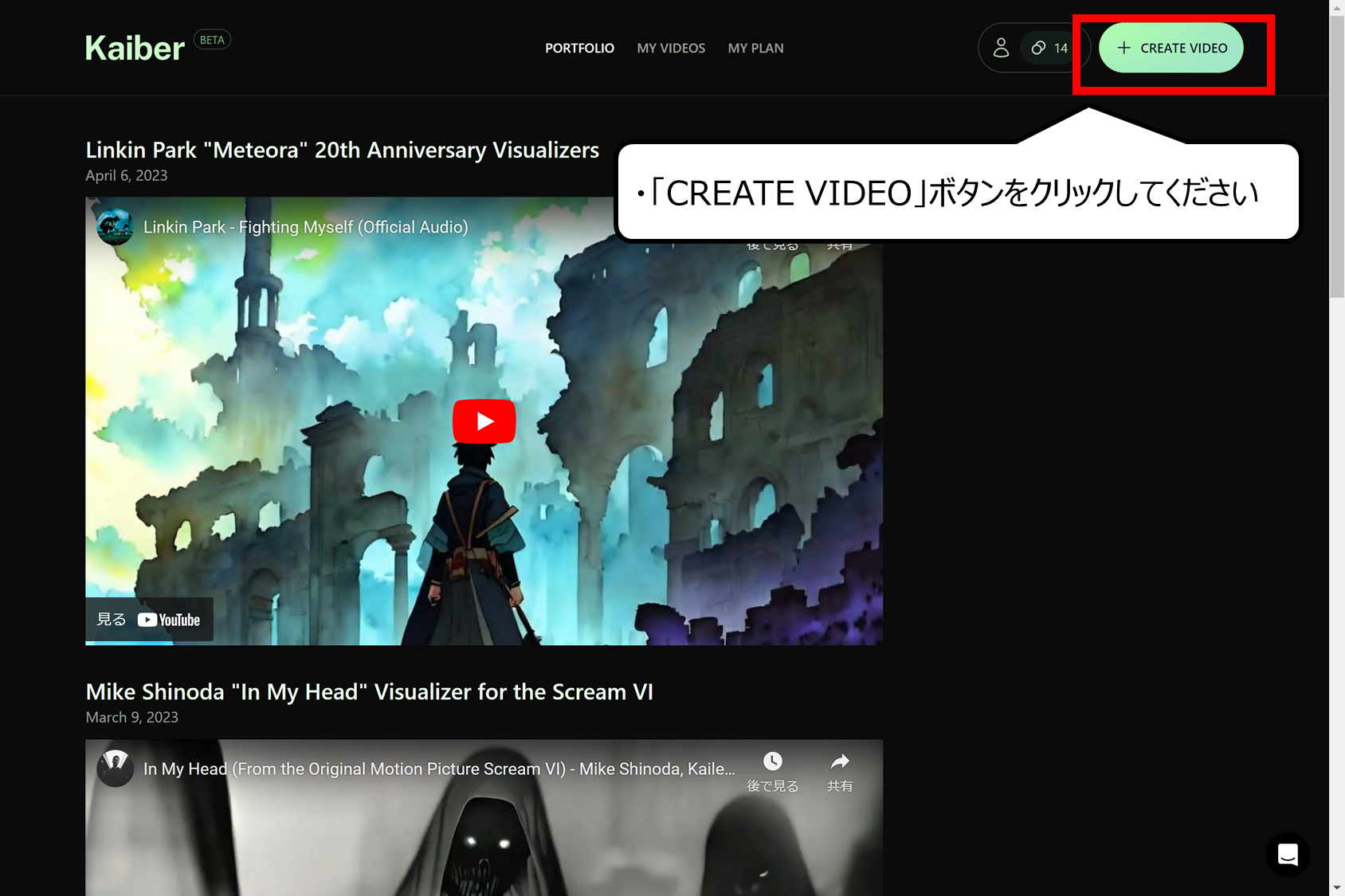Check the credits counter showing 14
Viewport: 1345px width, 896px height.
[x=1049, y=48]
